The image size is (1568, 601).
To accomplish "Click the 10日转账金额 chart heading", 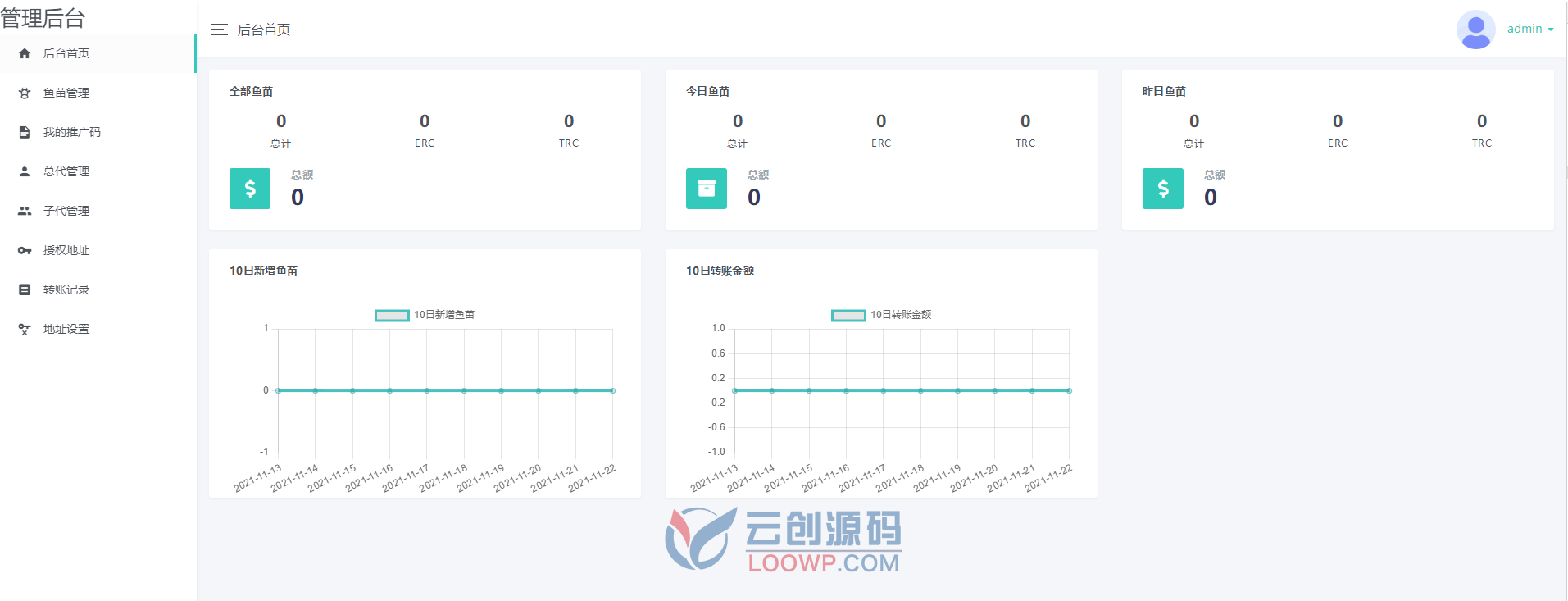I will (720, 271).
